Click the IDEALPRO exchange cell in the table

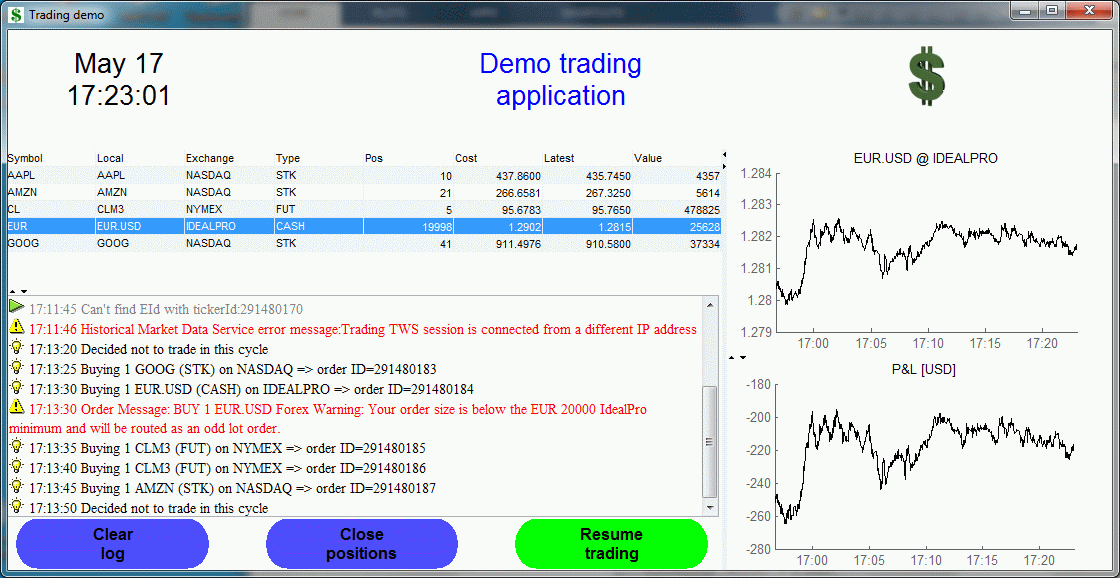coord(230,226)
